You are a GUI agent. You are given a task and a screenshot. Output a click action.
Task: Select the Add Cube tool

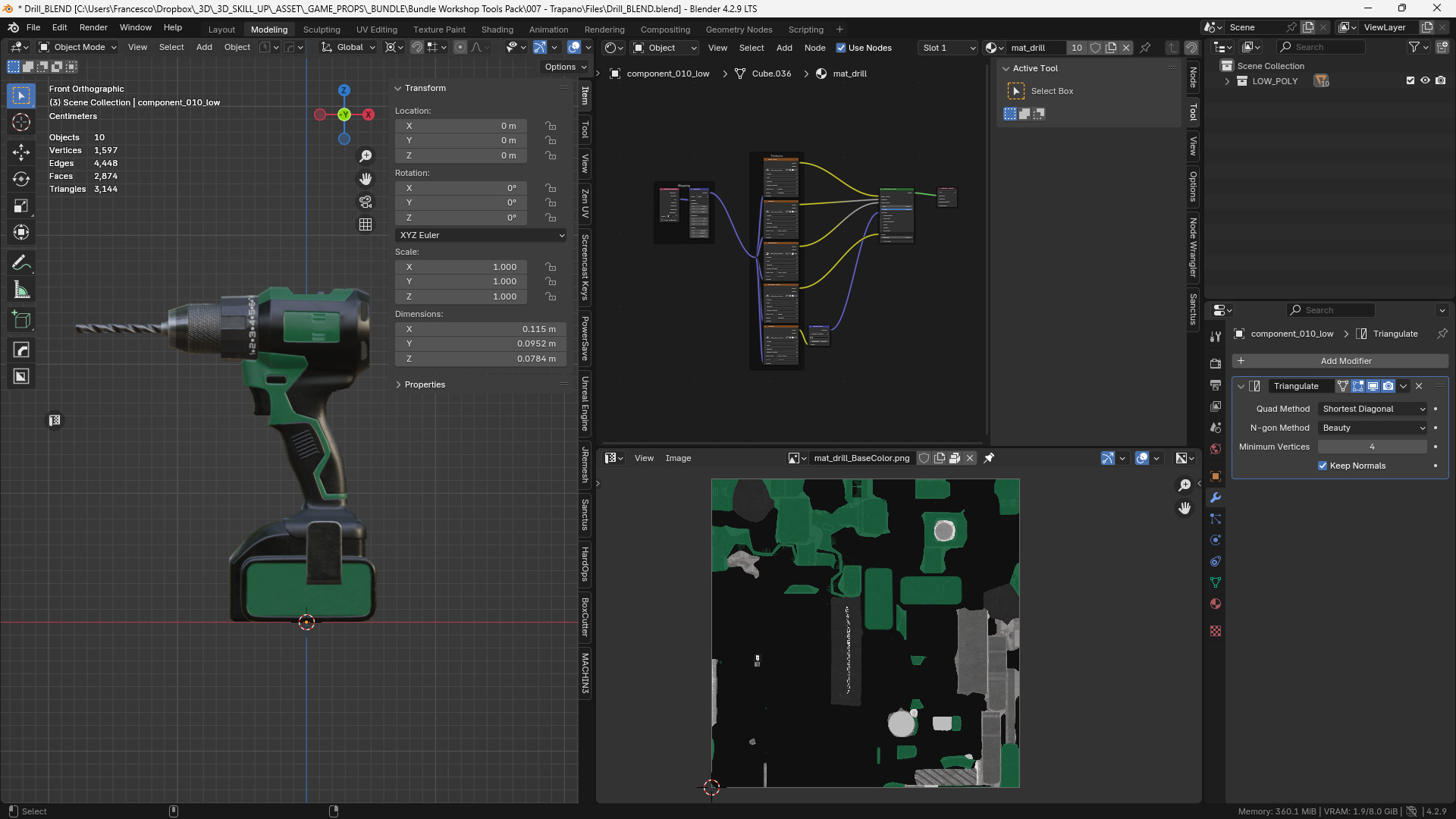click(x=21, y=320)
